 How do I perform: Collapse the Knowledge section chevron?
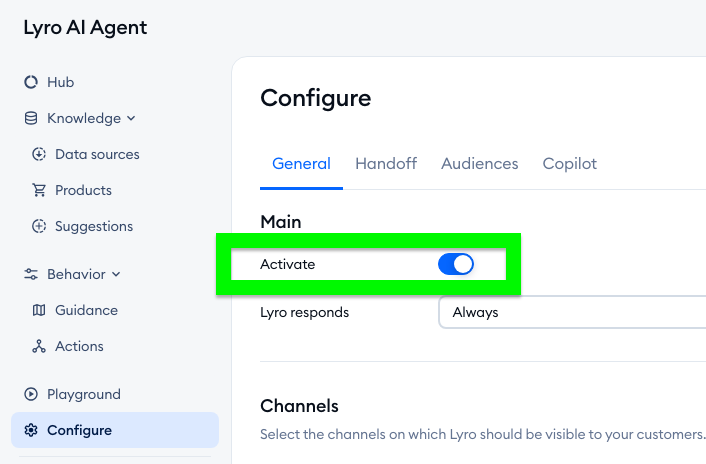coord(132,118)
